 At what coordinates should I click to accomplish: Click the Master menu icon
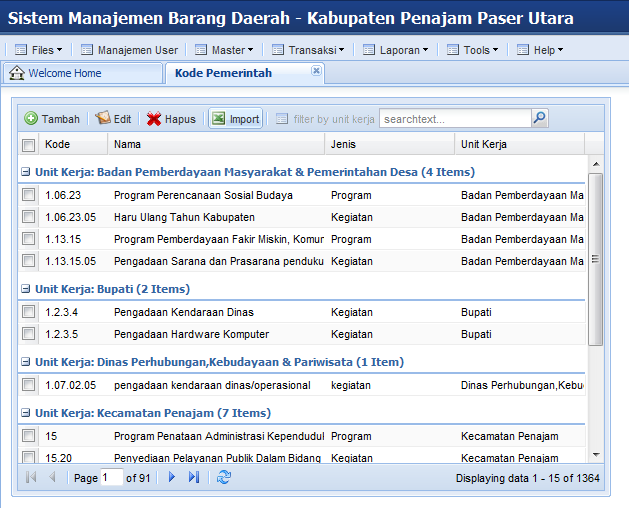tap(201, 50)
